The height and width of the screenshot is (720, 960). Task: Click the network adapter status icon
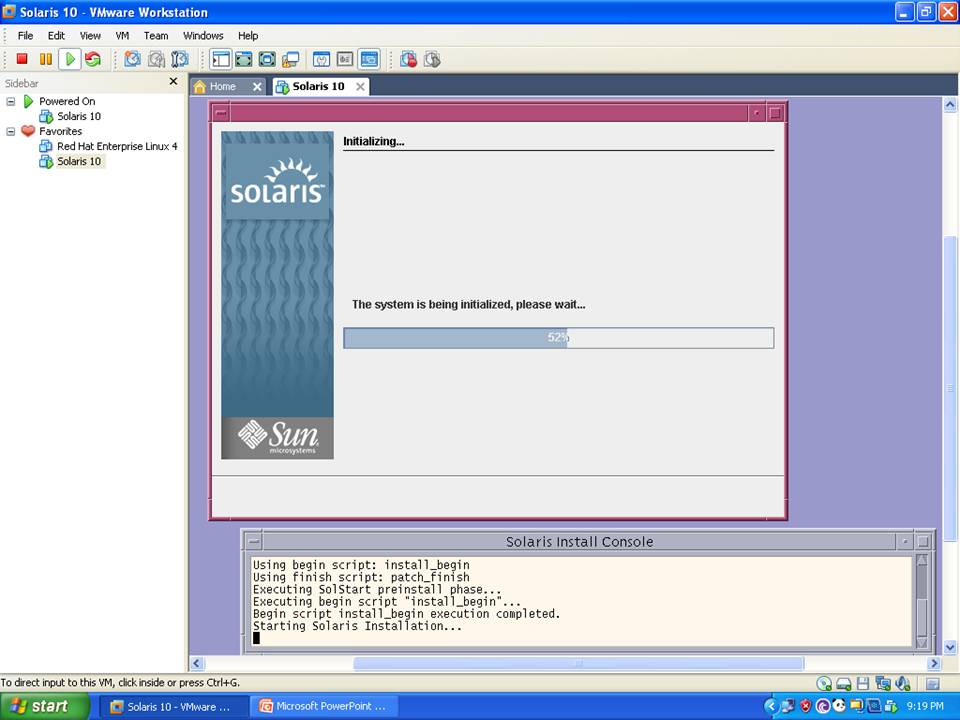tap(883, 683)
